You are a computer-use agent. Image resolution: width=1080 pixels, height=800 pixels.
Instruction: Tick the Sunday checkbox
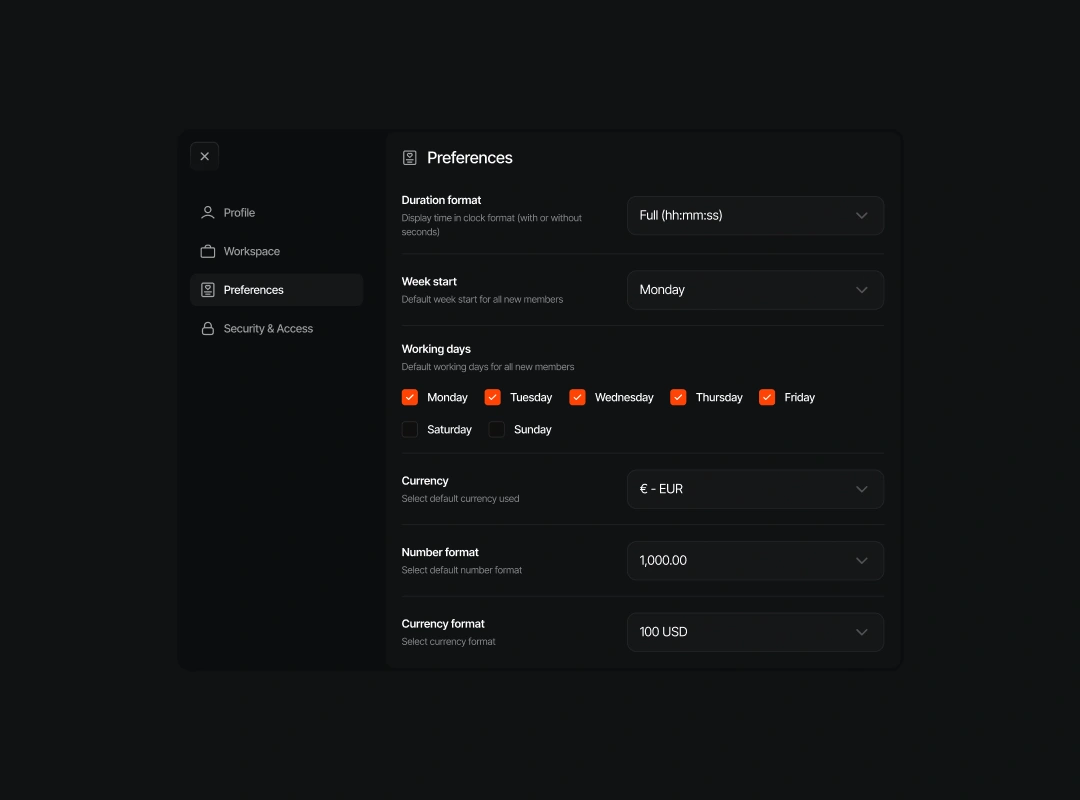pyautogui.click(x=497, y=429)
